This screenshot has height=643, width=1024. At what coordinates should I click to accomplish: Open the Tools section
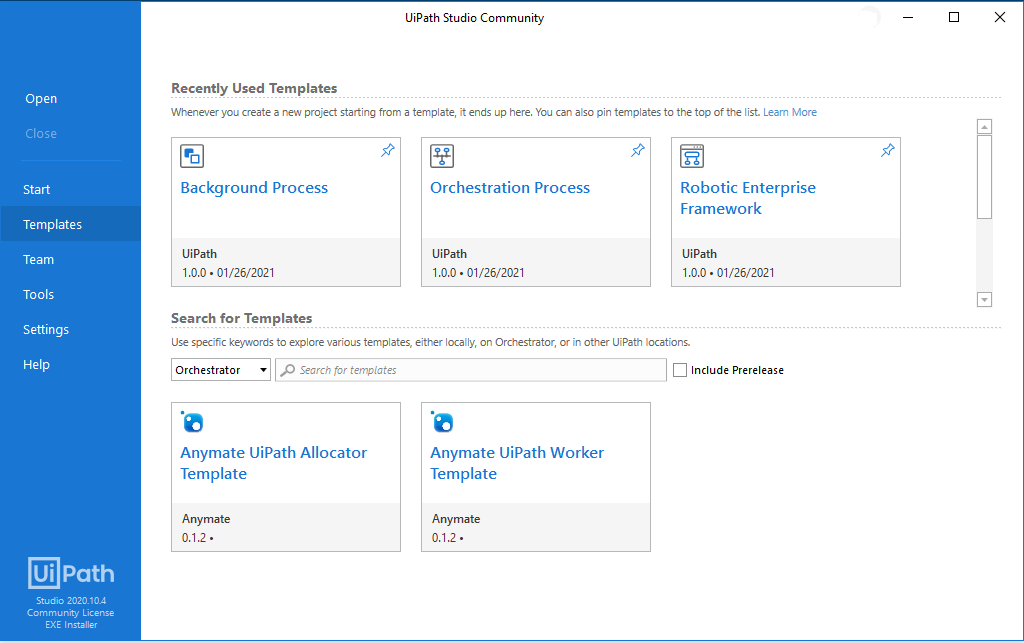(39, 294)
